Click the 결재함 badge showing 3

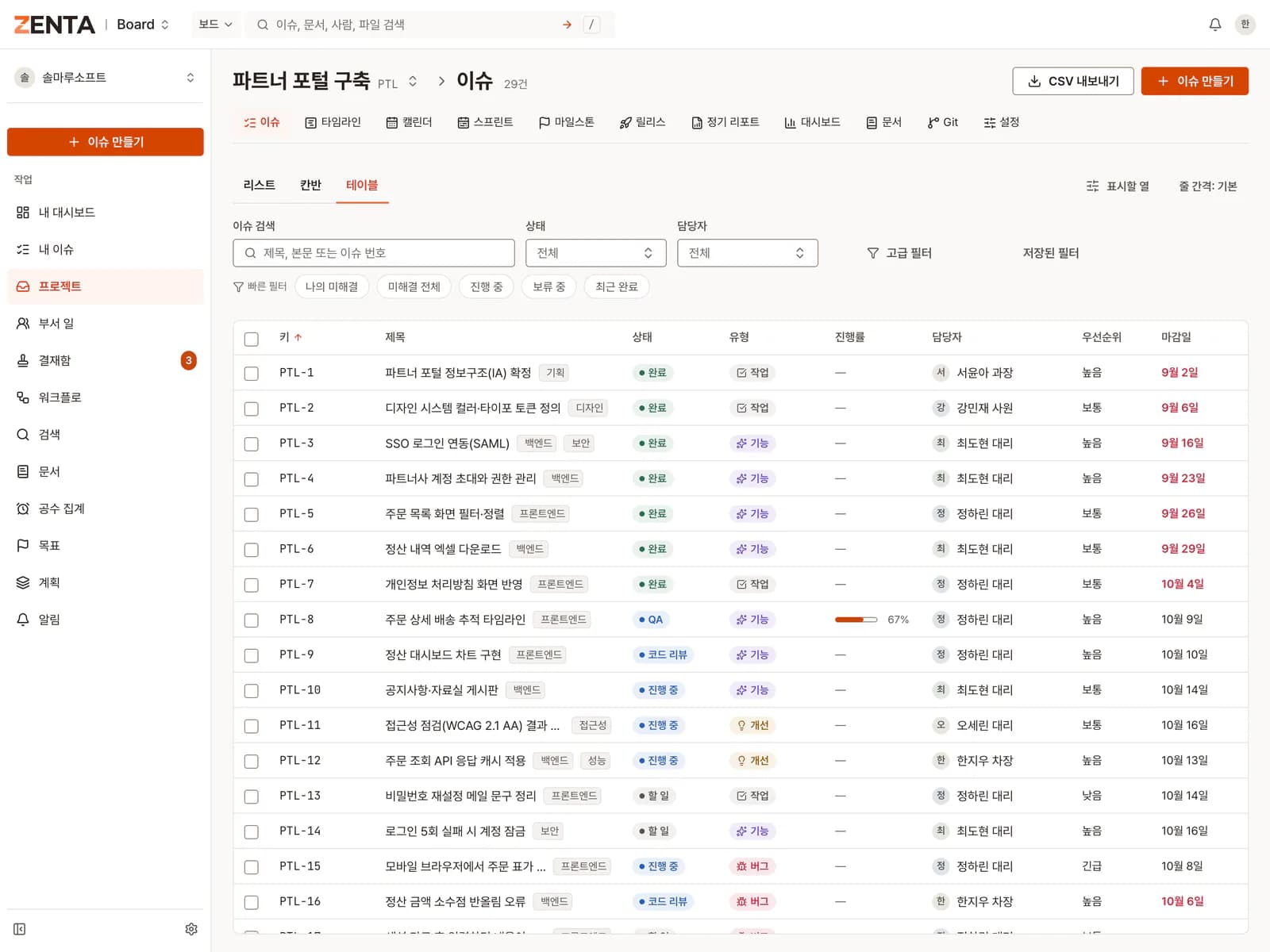click(188, 360)
